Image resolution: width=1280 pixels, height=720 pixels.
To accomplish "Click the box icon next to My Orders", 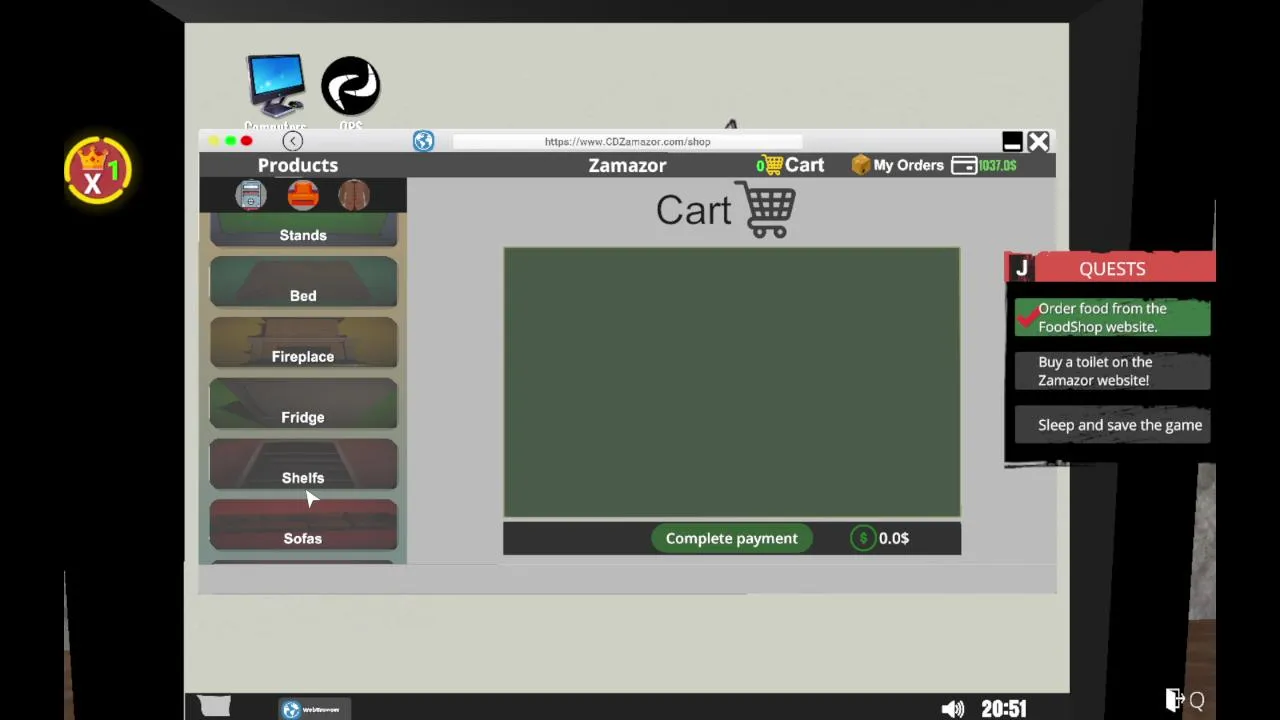I will (861, 165).
